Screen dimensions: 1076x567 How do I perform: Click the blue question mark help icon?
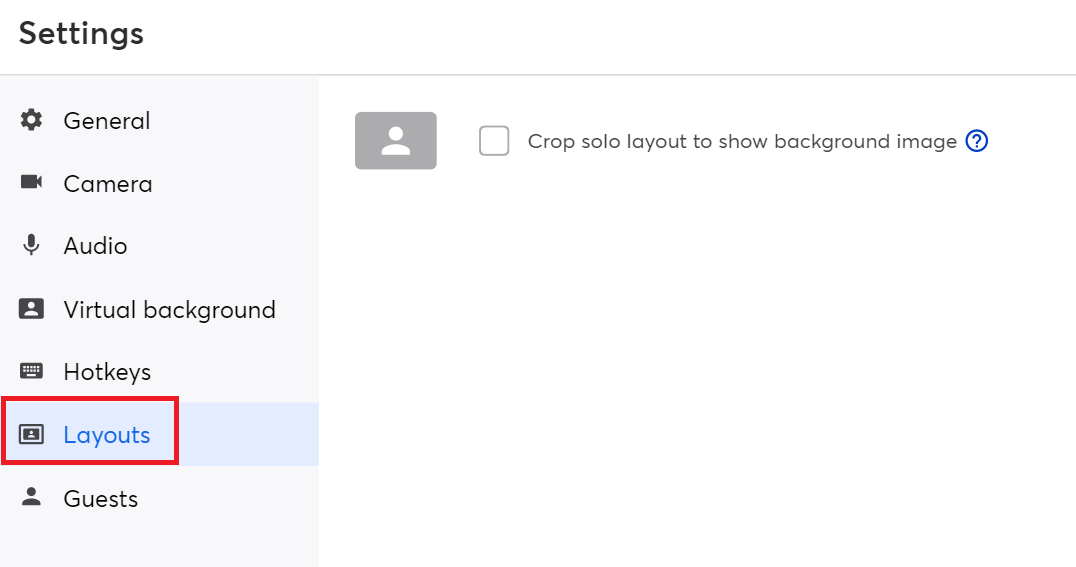[977, 141]
